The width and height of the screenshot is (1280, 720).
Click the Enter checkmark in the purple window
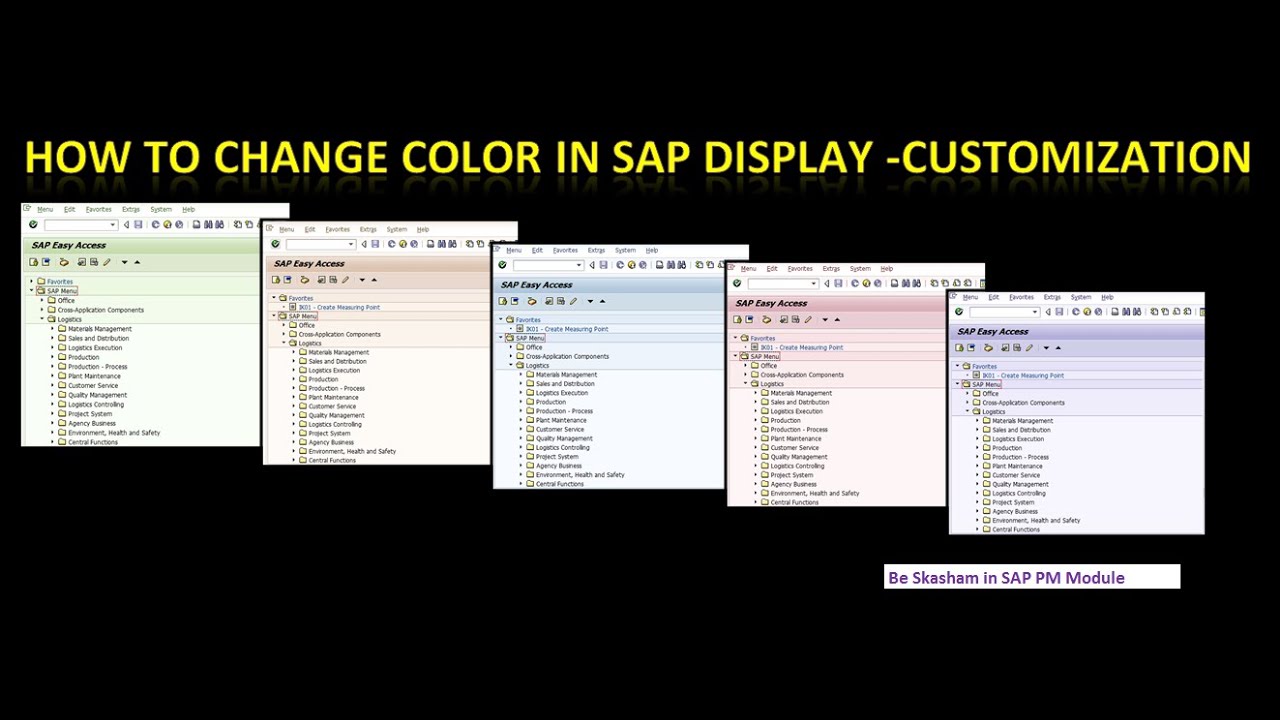959,311
